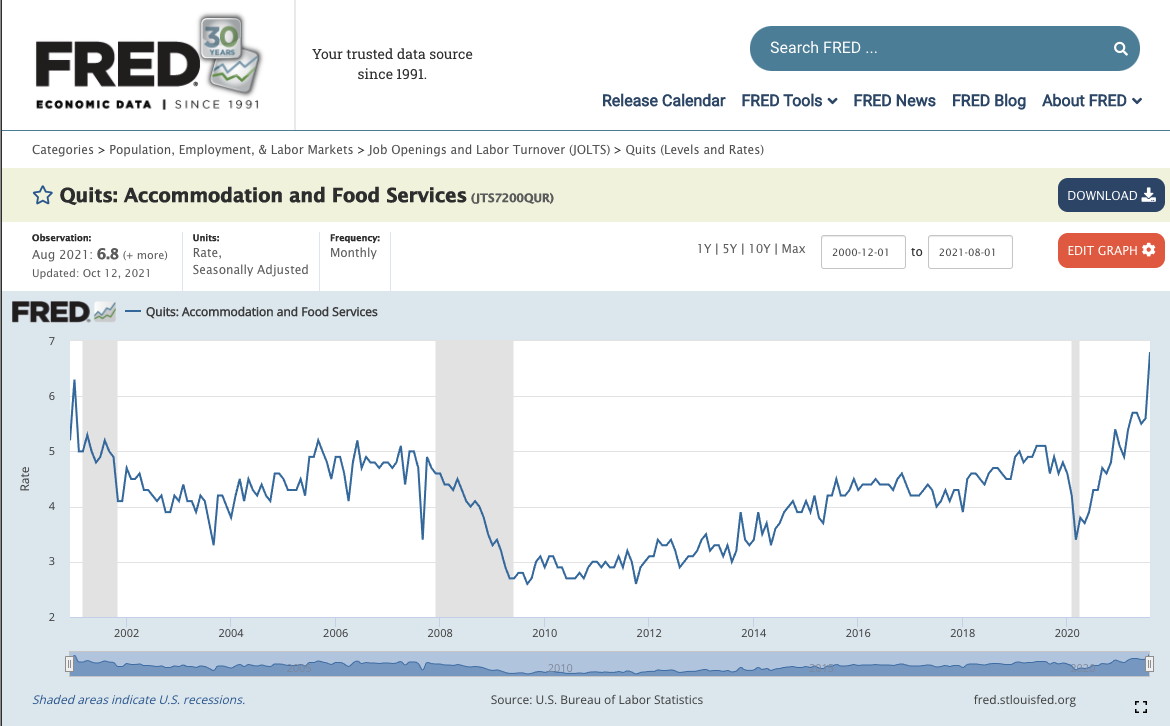
Task: Favorite the series with the star icon
Action: 42,196
